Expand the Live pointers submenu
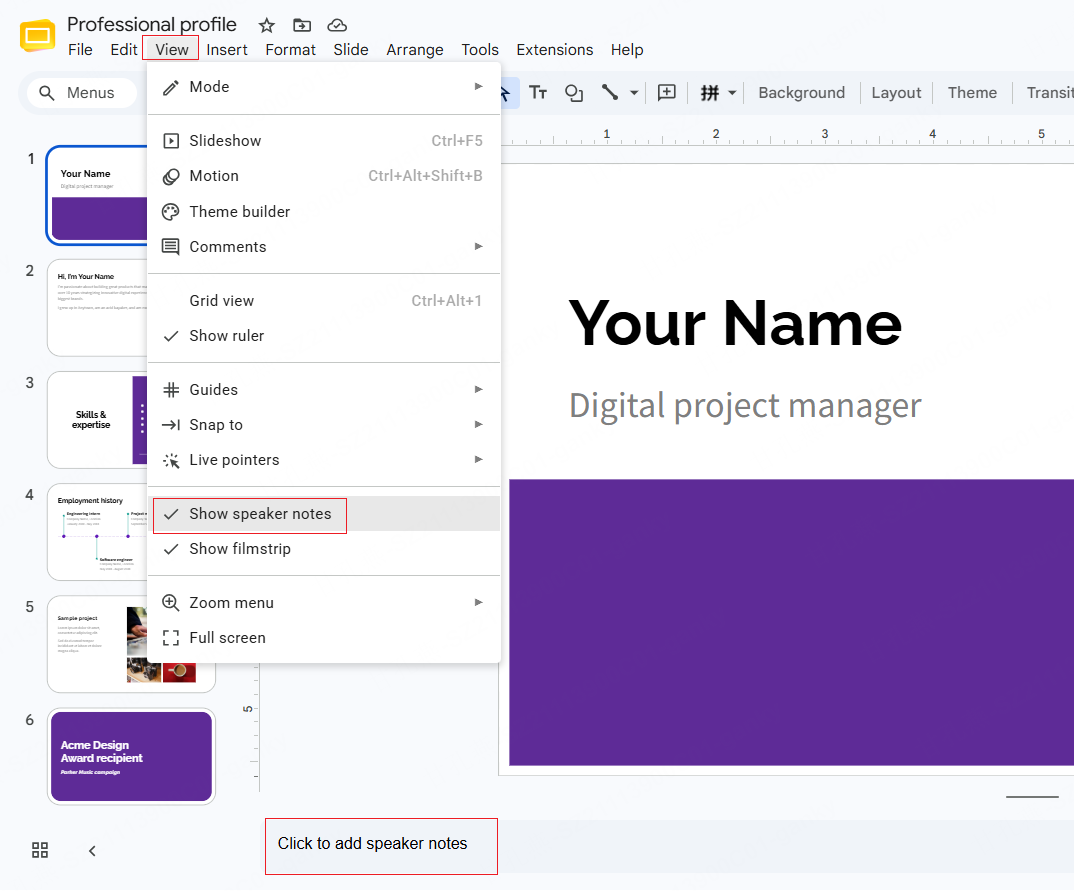Image resolution: width=1074 pixels, height=891 pixels. pos(323,460)
